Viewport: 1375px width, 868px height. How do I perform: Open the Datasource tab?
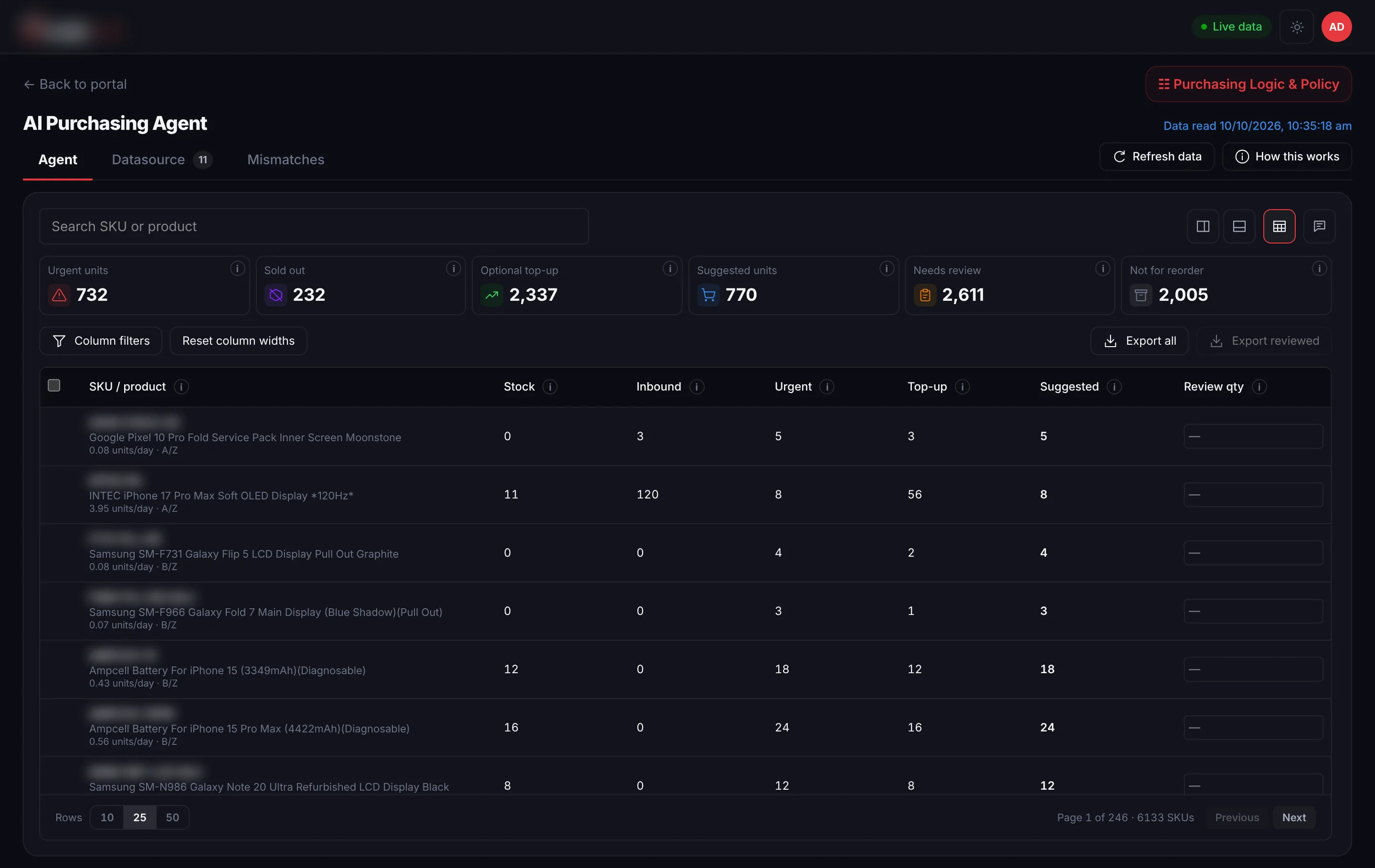161,160
